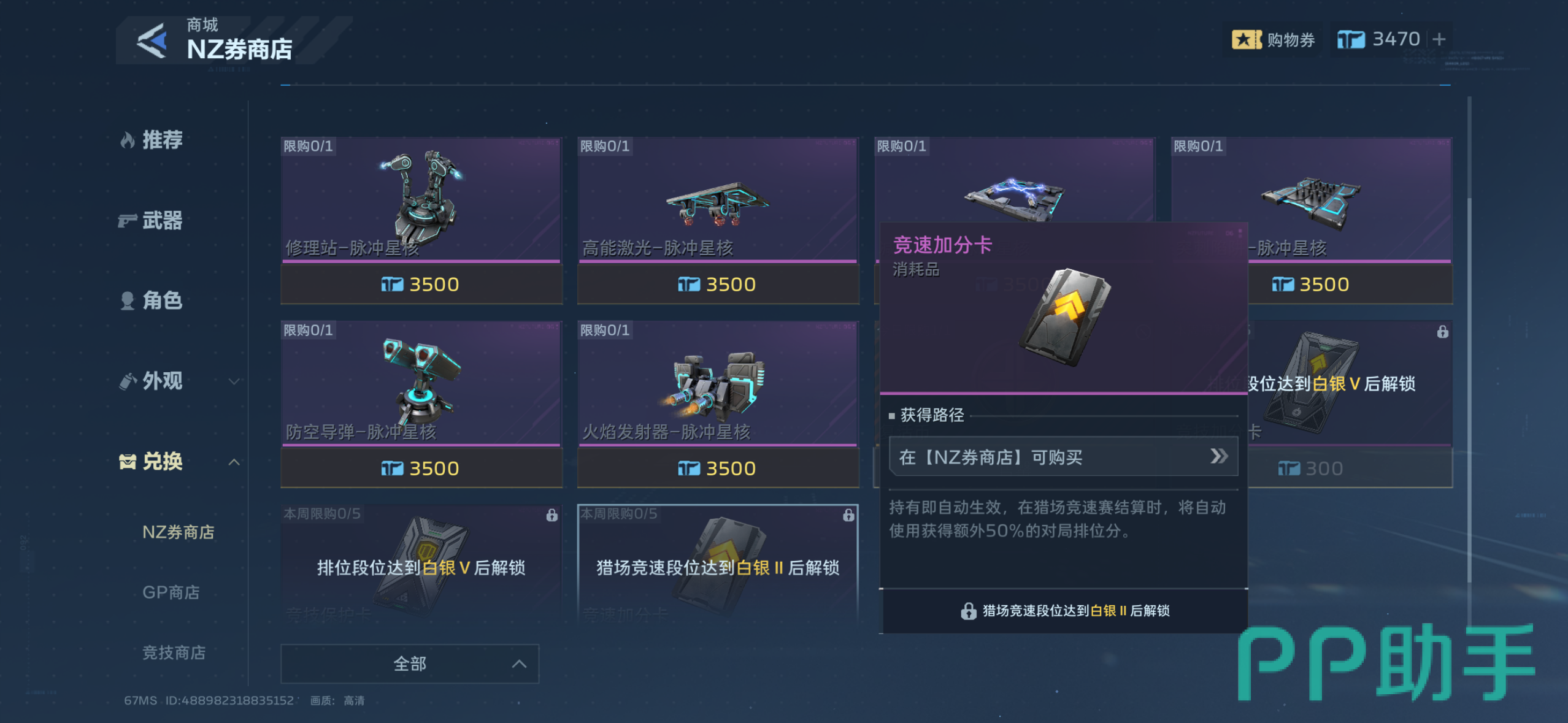Image resolution: width=1568 pixels, height=723 pixels.
Task: Select the 推荐 flame category
Action: coord(151,140)
